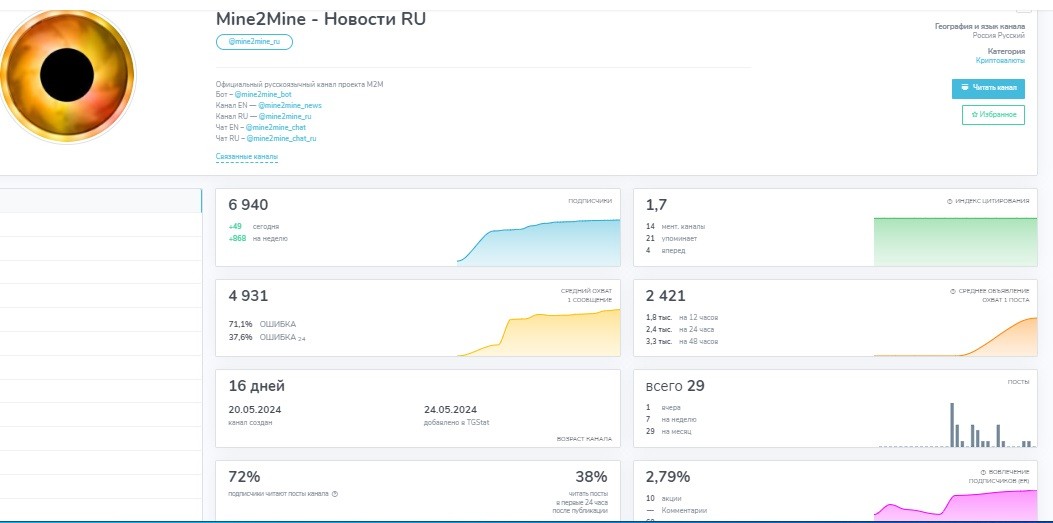Click the engagement rate '2,79%'

click(668, 477)
